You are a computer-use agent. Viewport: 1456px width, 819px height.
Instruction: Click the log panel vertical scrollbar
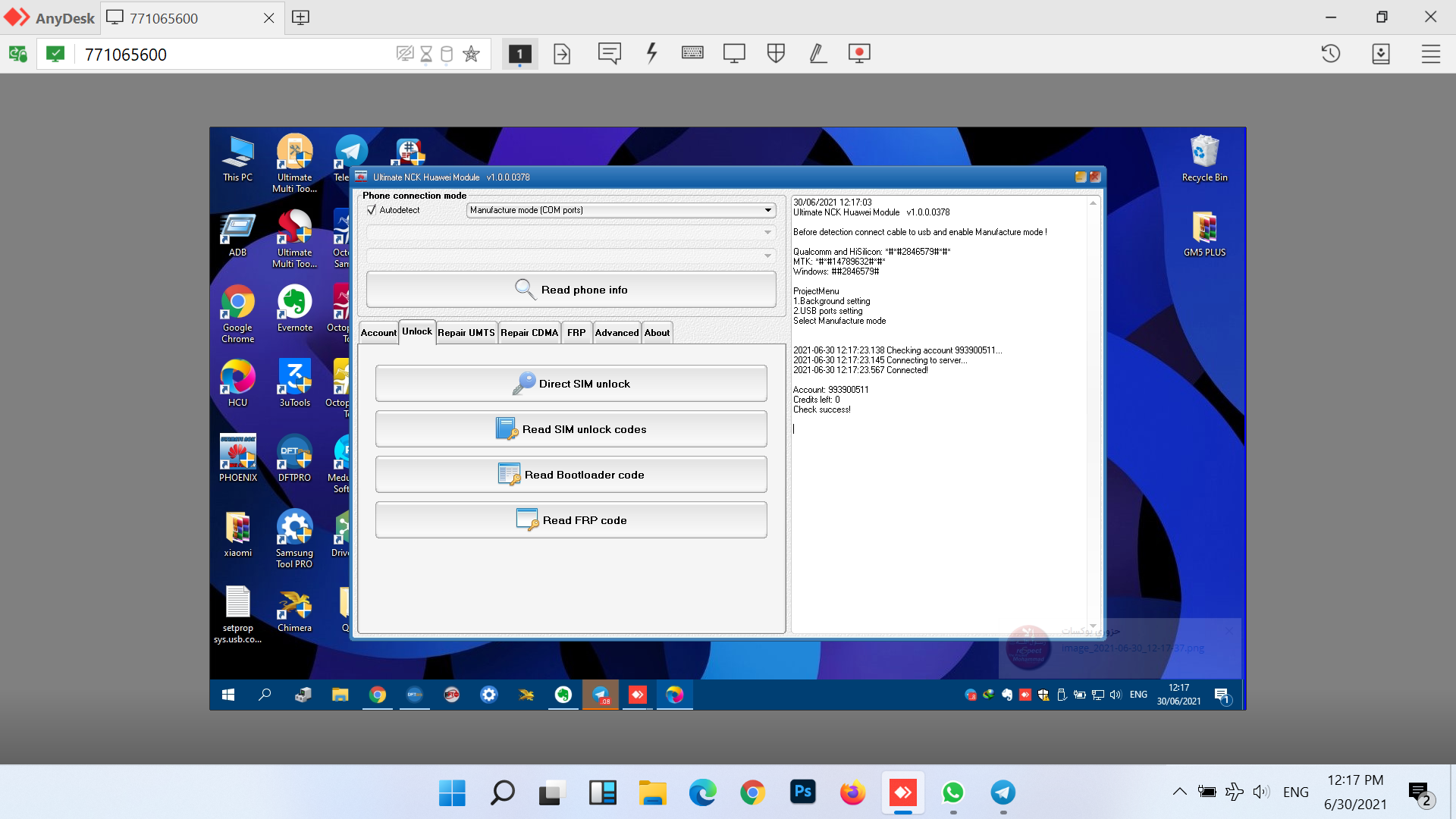[x=1093, y=414]
